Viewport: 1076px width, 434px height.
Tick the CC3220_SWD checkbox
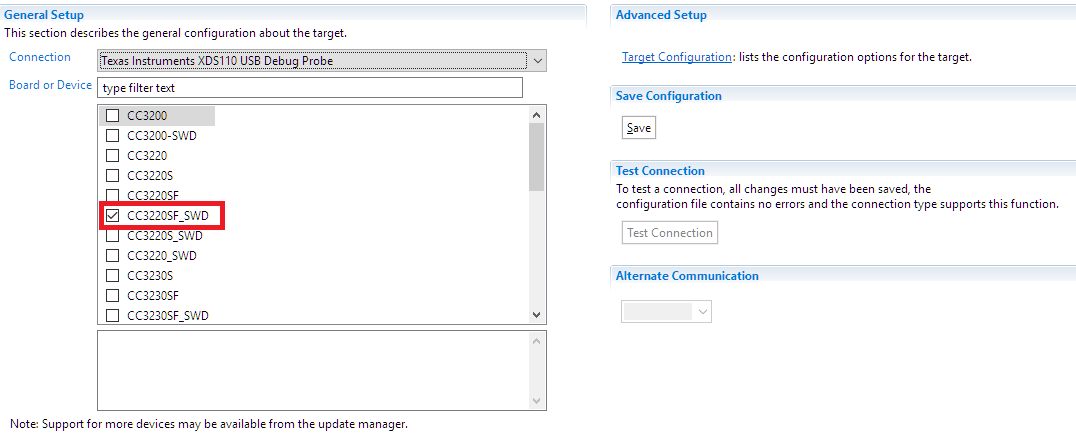click(113, 255)
